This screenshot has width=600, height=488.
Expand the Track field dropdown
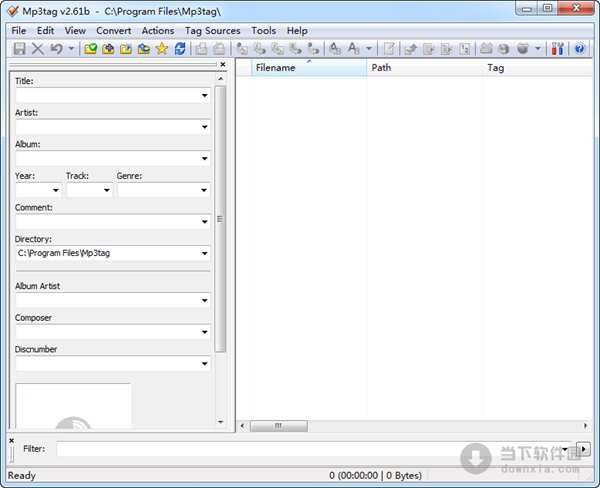coord(107,190)
